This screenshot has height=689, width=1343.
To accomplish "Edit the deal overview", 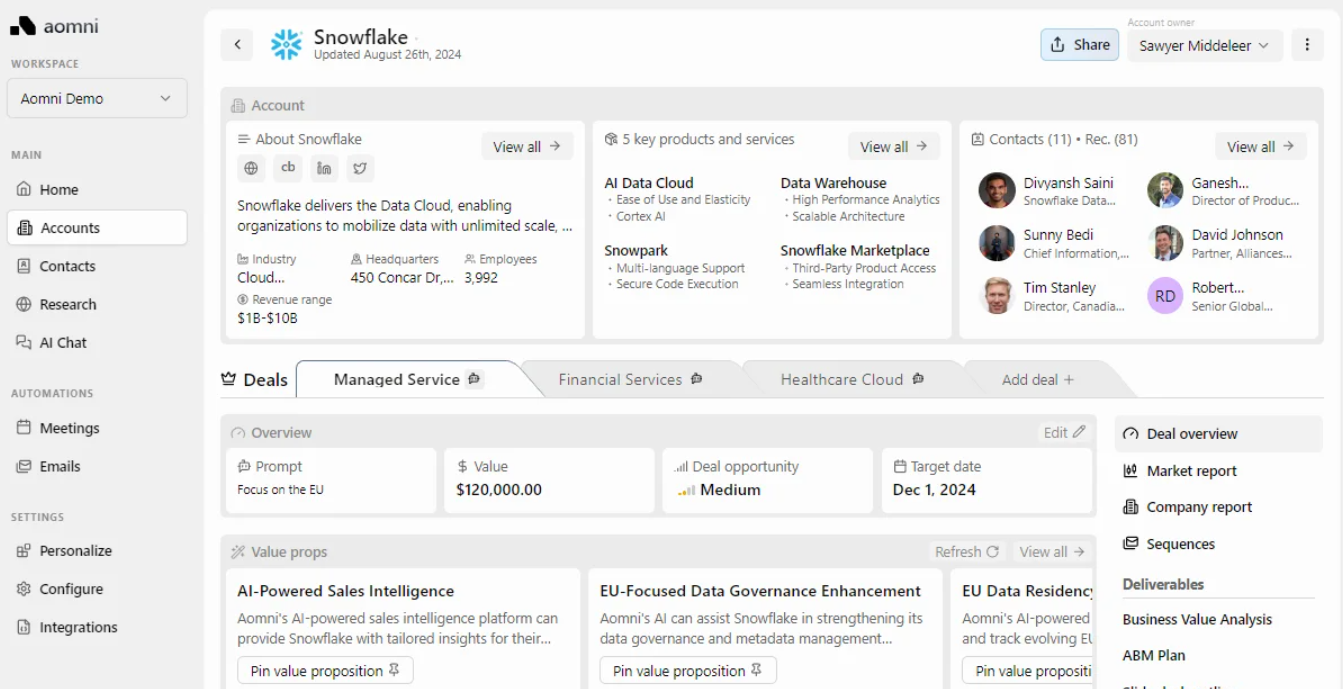I will [1064, 432].
